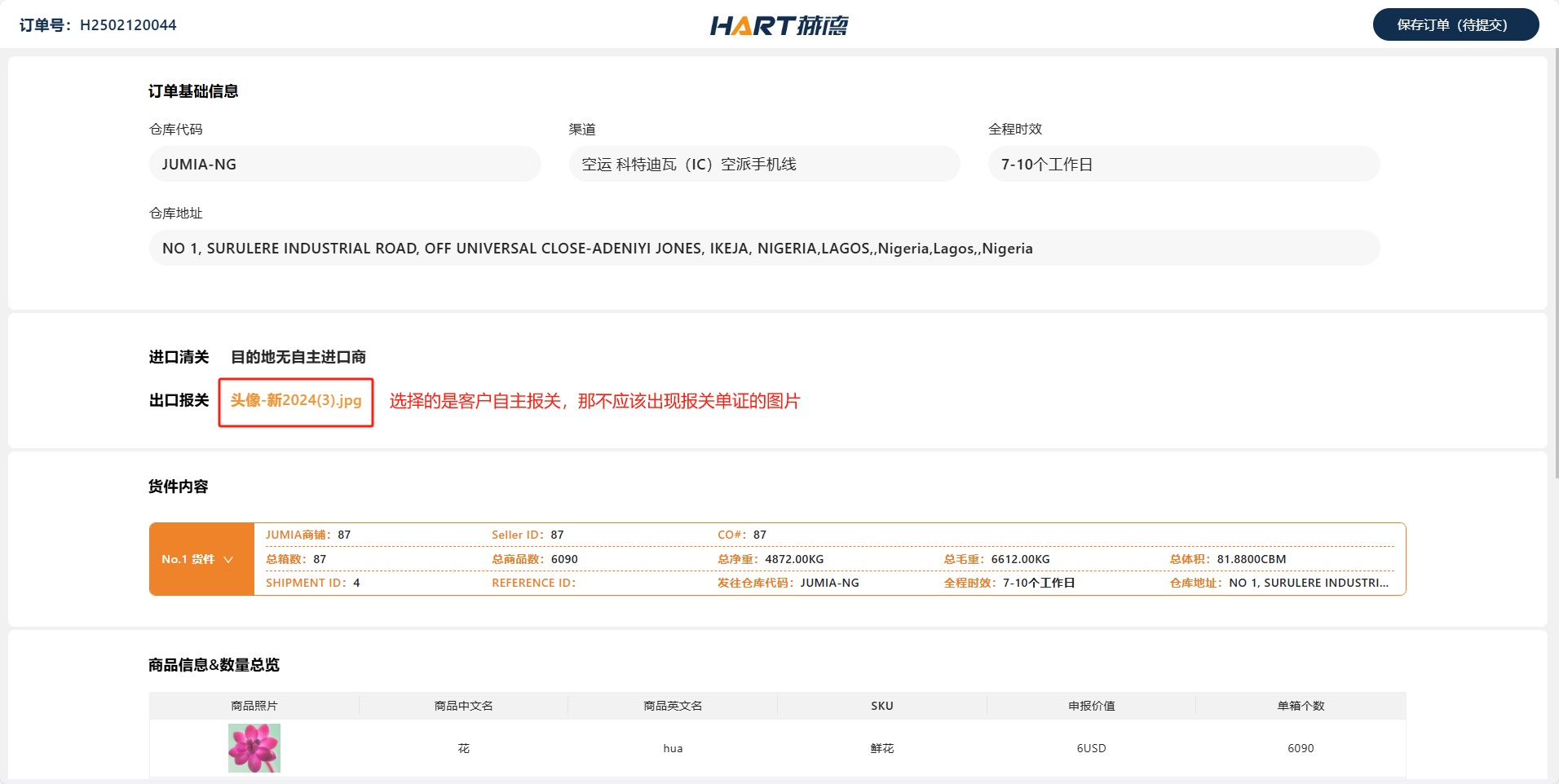Screen dimensions: 1559x784
Task: Click the 商品中文名 column header
Action: (463, 706)
